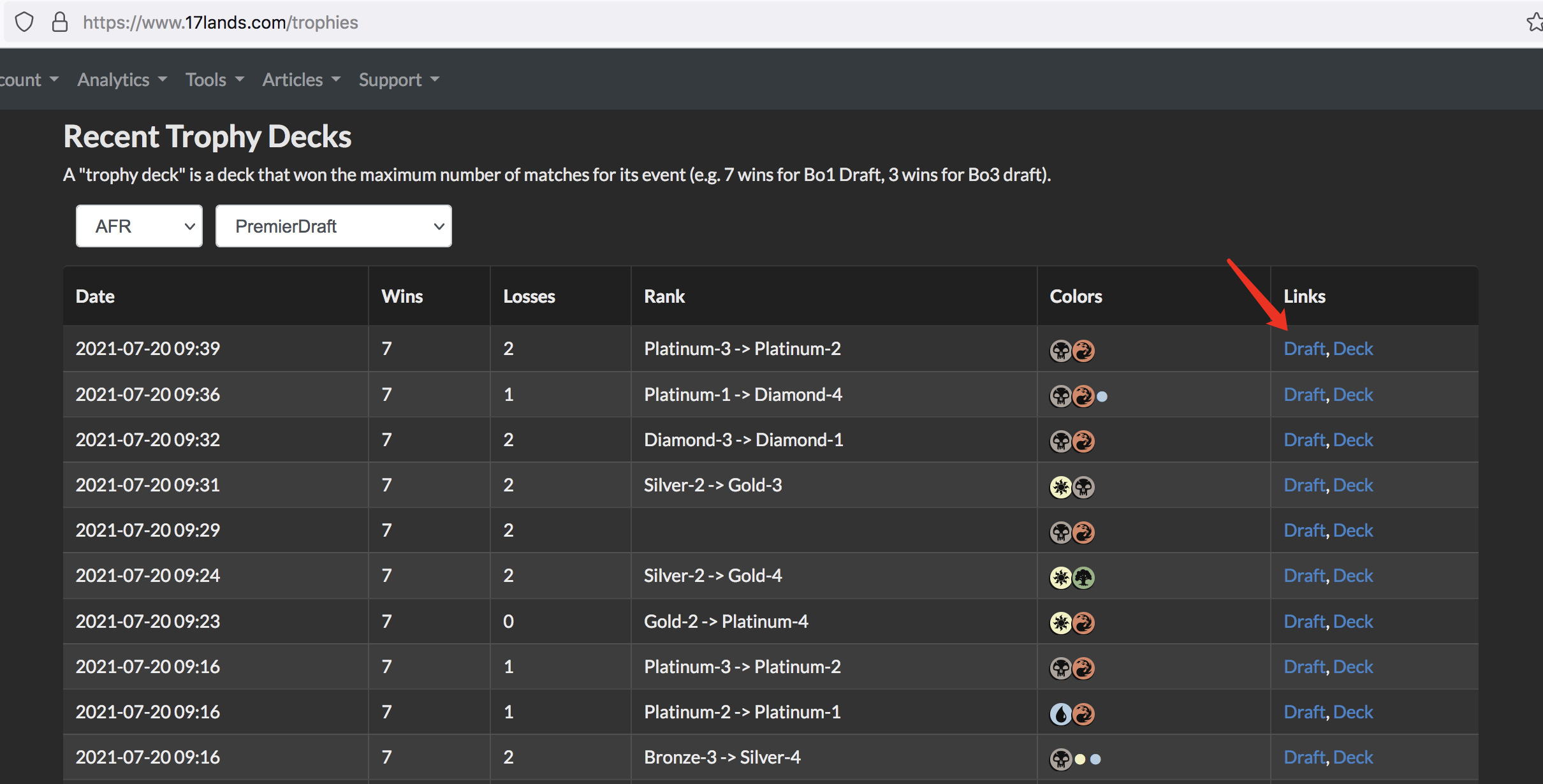The image size is (1543, 784).
Task: Open the PremierDraft format dropdown
Action: (333, 226)
